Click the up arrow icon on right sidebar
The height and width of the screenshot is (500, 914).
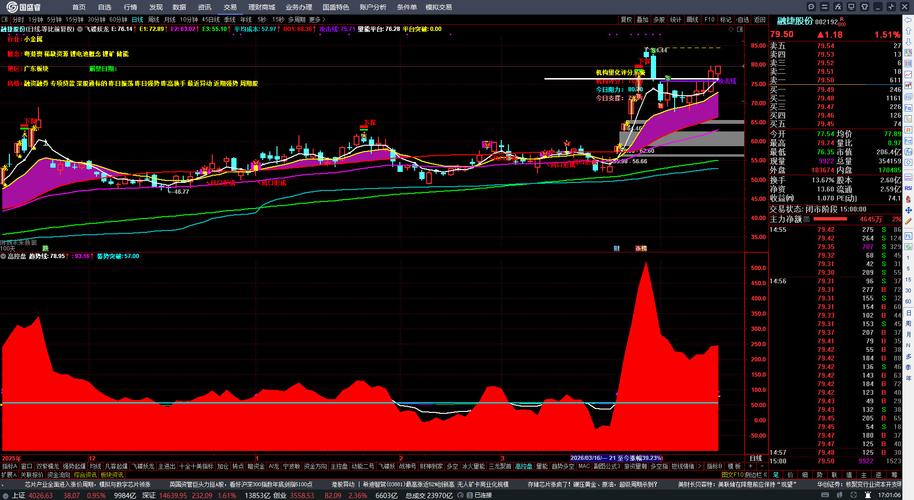(908, 31)
